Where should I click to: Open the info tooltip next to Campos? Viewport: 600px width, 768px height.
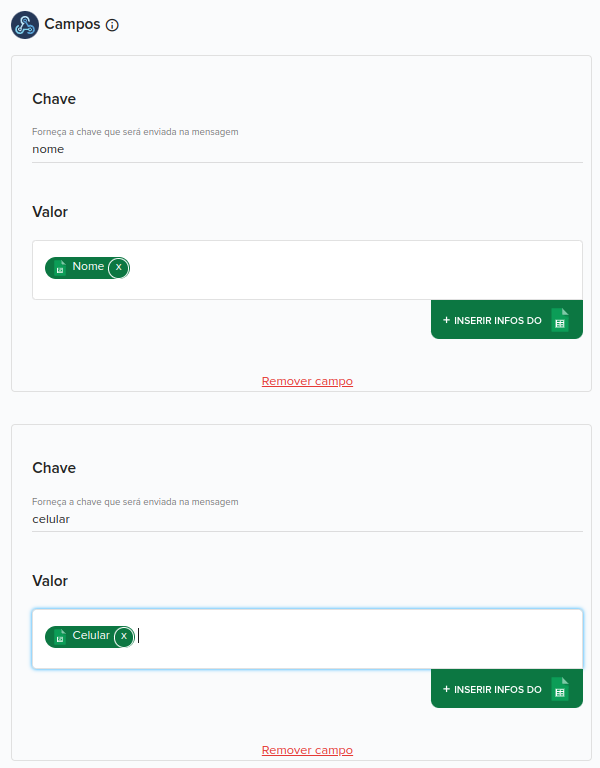(112, 25)
